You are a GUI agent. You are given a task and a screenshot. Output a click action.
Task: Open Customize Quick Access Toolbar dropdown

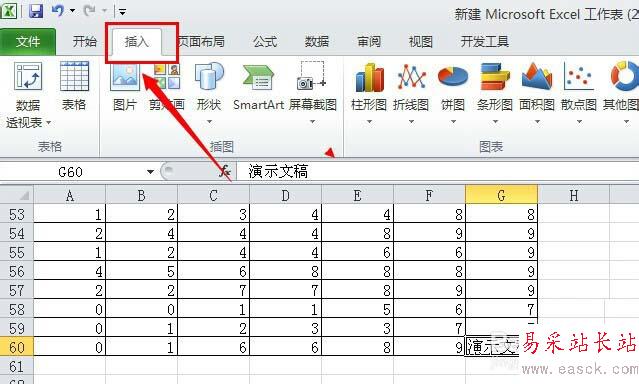point(122,11)
